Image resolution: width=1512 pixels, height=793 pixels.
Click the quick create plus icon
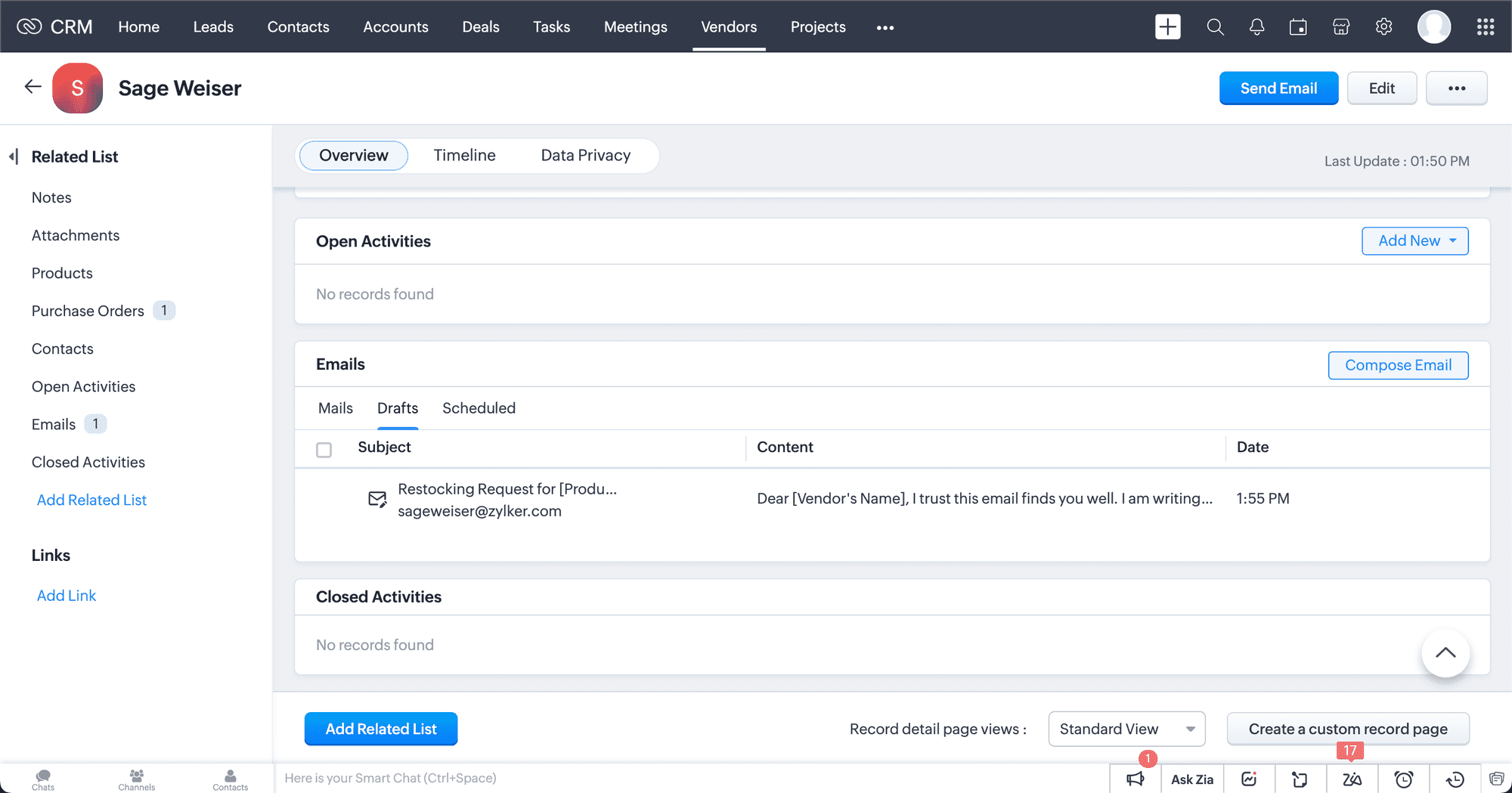click(1167, 27)
